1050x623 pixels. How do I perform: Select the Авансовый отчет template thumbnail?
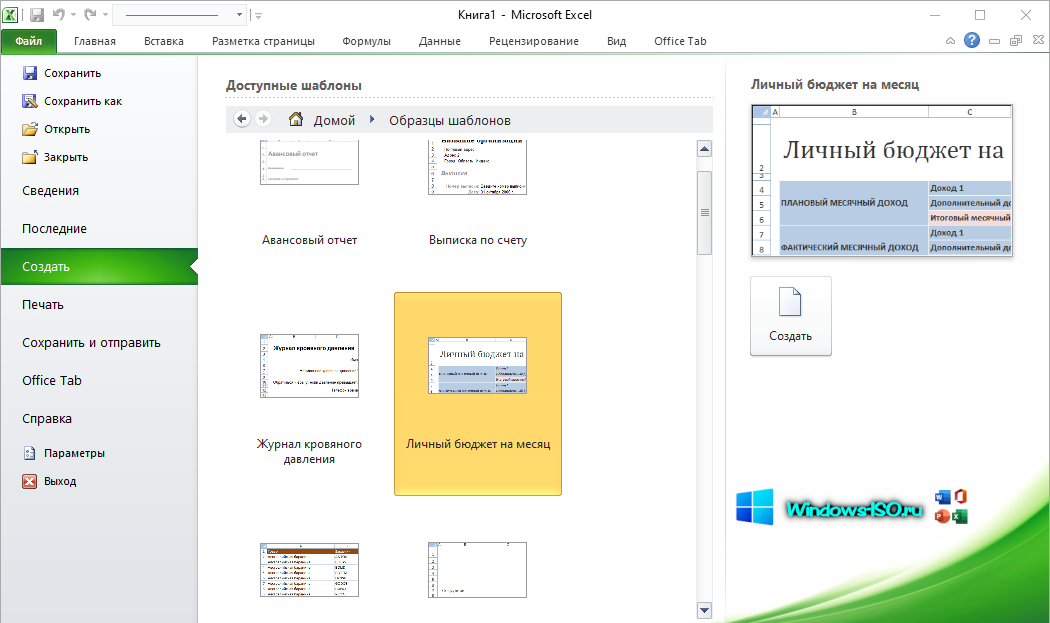(x=309, y=162)
